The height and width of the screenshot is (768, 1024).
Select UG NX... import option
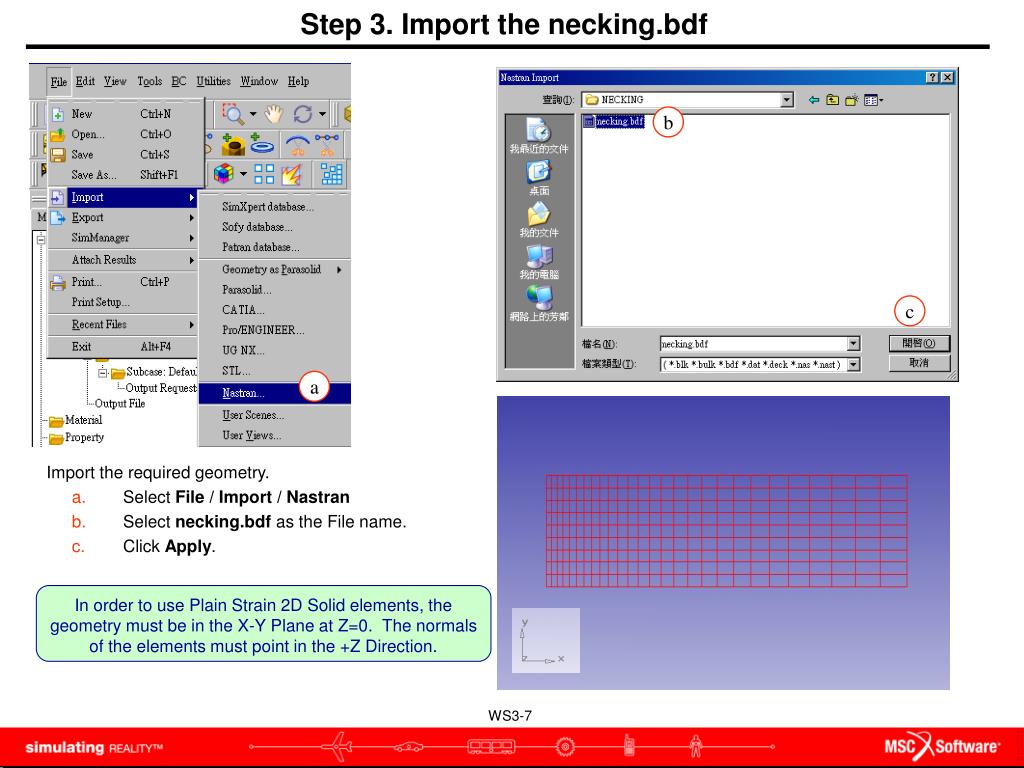(x=275, y=350)
